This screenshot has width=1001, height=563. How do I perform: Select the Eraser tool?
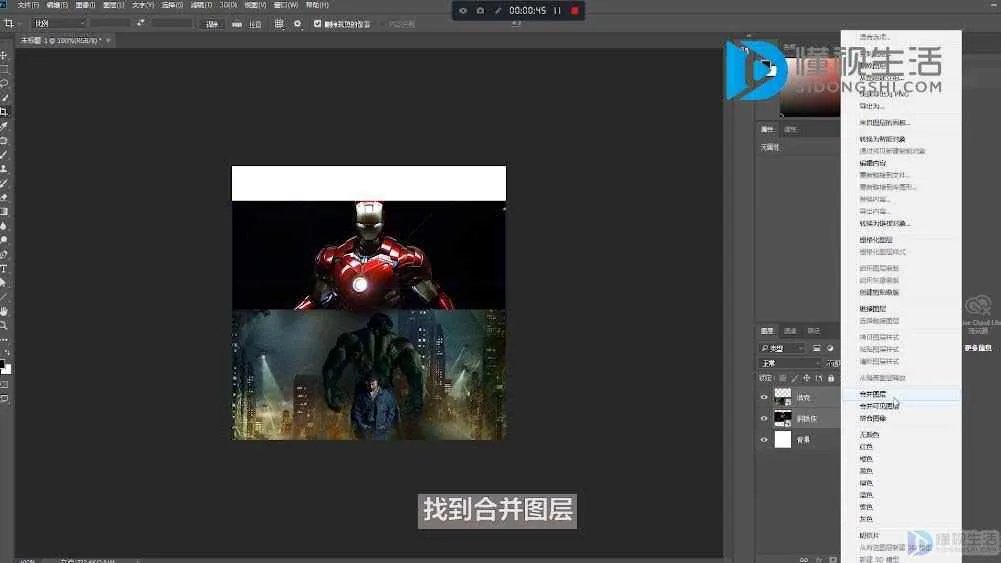4,197
